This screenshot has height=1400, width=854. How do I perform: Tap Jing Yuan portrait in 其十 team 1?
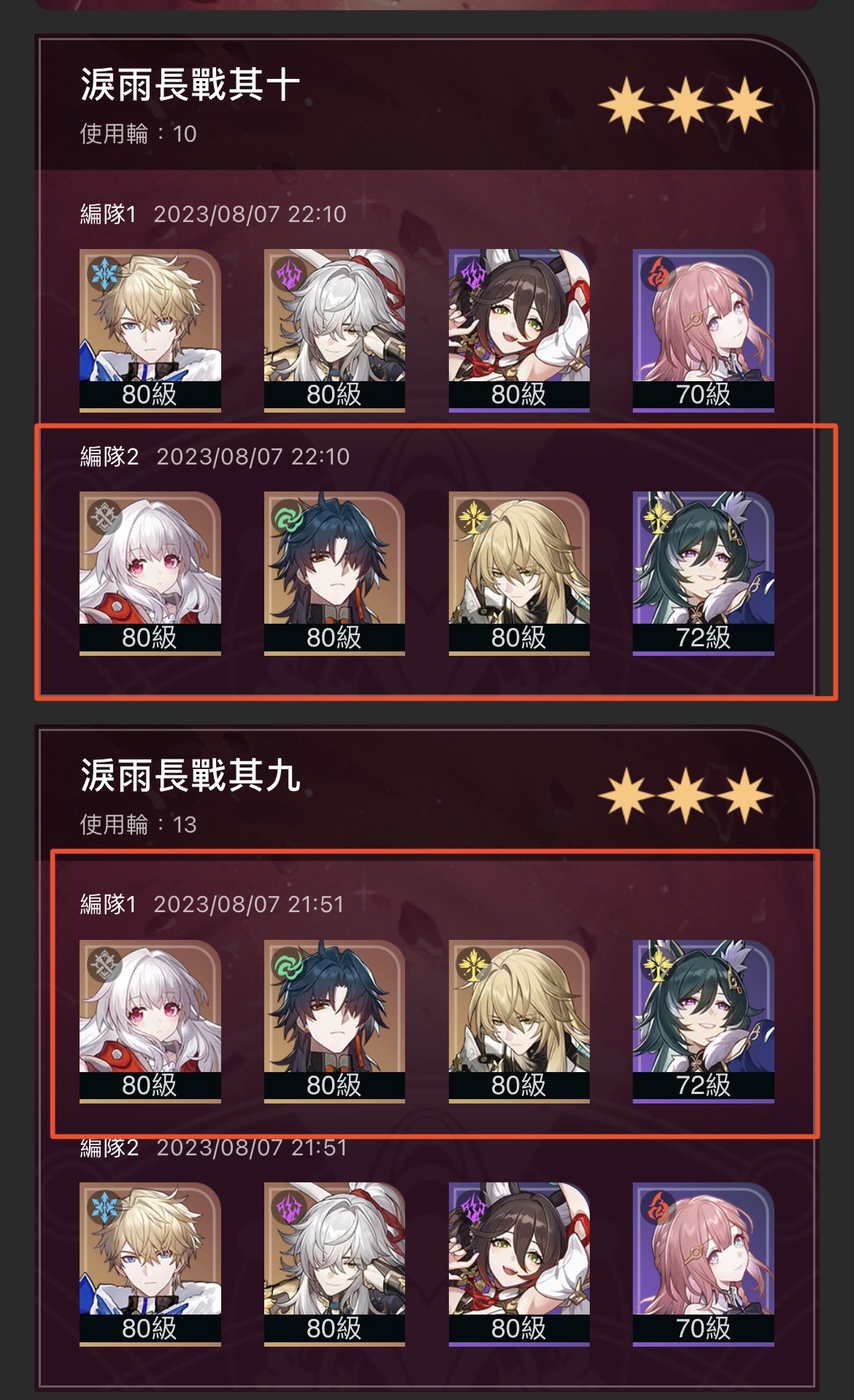(334, 330)
